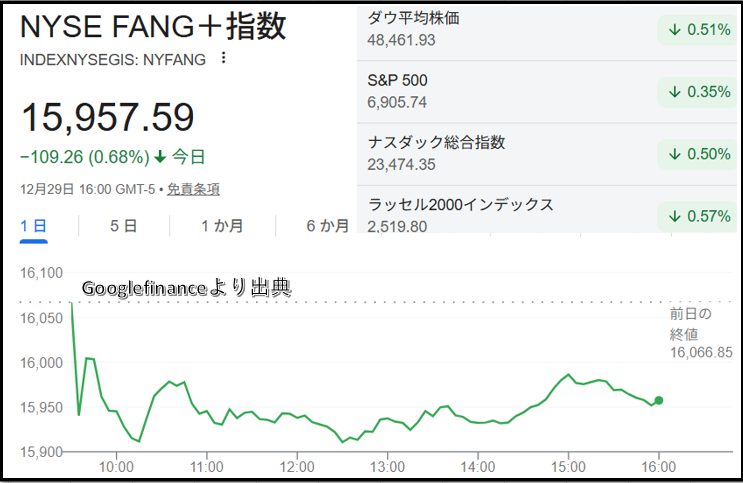Click the 15:00 mark on the time axis
The width and height of the screenshot is (743, 483).
568,467
